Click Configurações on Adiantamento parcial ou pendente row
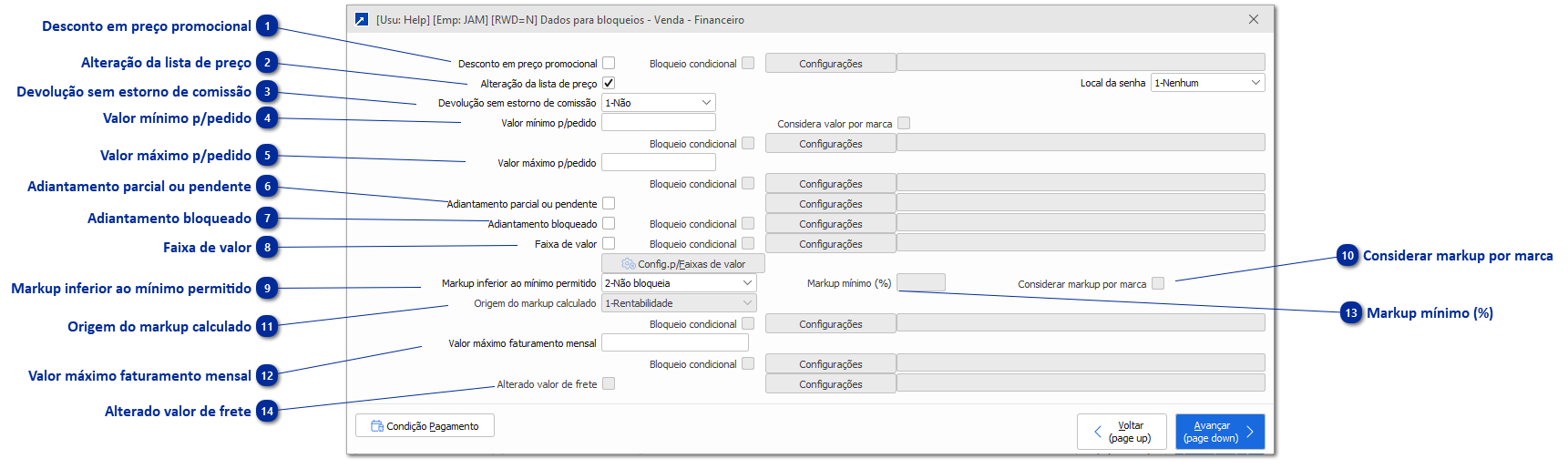This screenshot has width=1568, height=469. coord(831,203)
